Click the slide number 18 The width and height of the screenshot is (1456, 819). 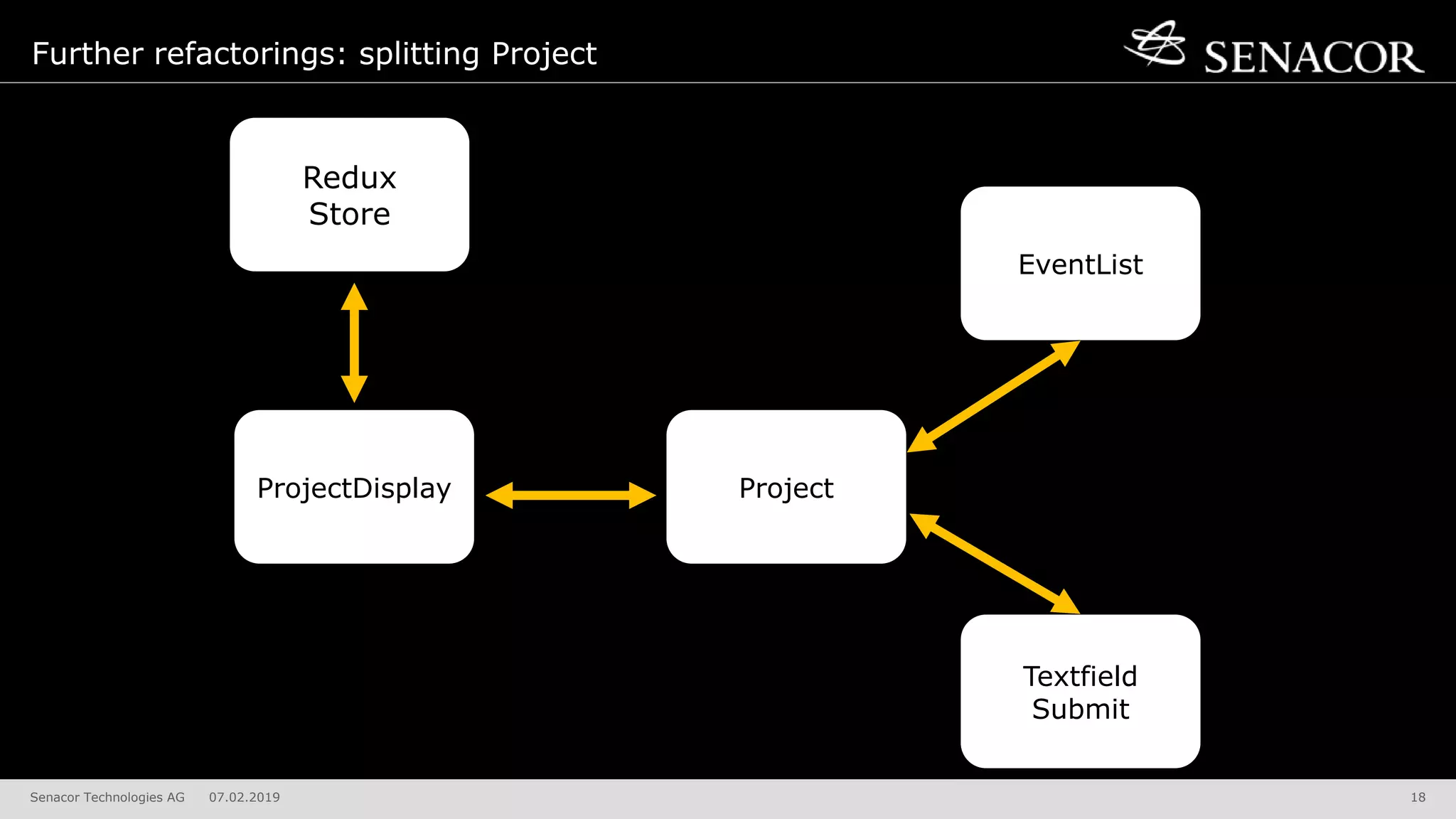1418,798
